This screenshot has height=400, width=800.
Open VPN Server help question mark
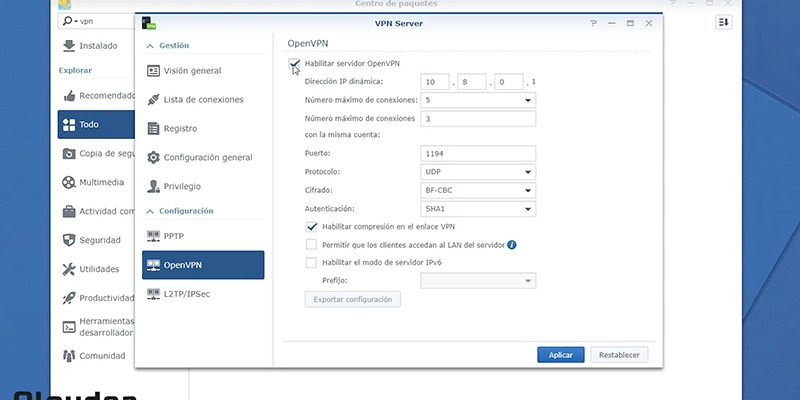click(x=593, y=23)
